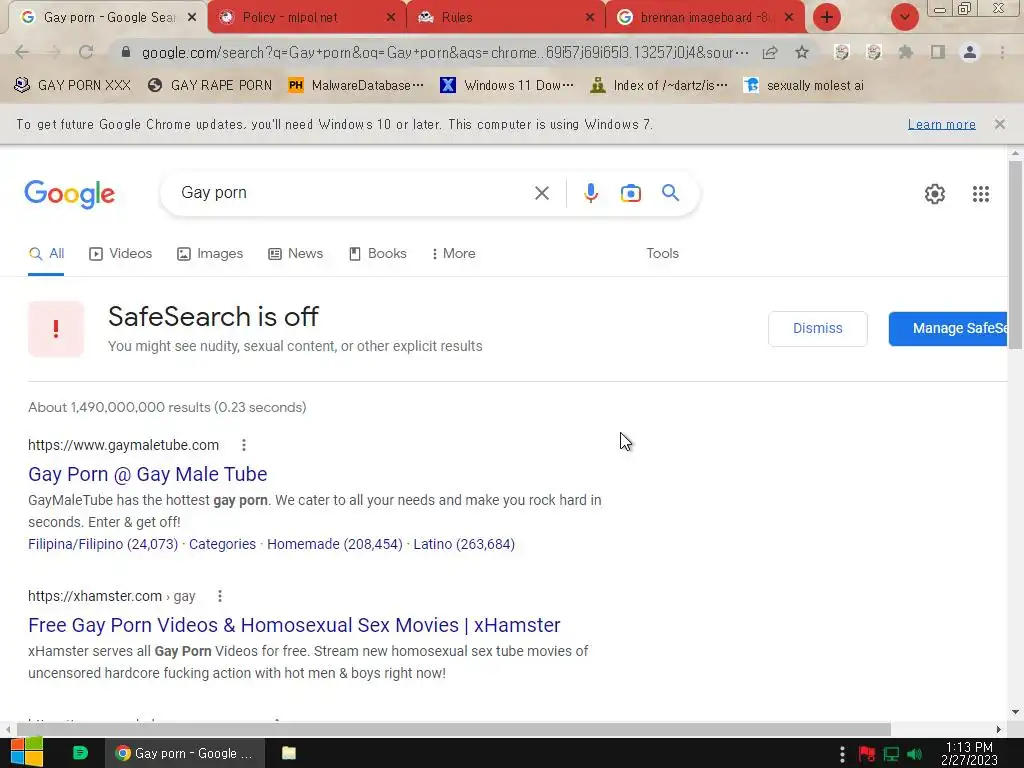Dismiss the Chrome update notification bar
1024x768 pixels.
tap(999, 124)
